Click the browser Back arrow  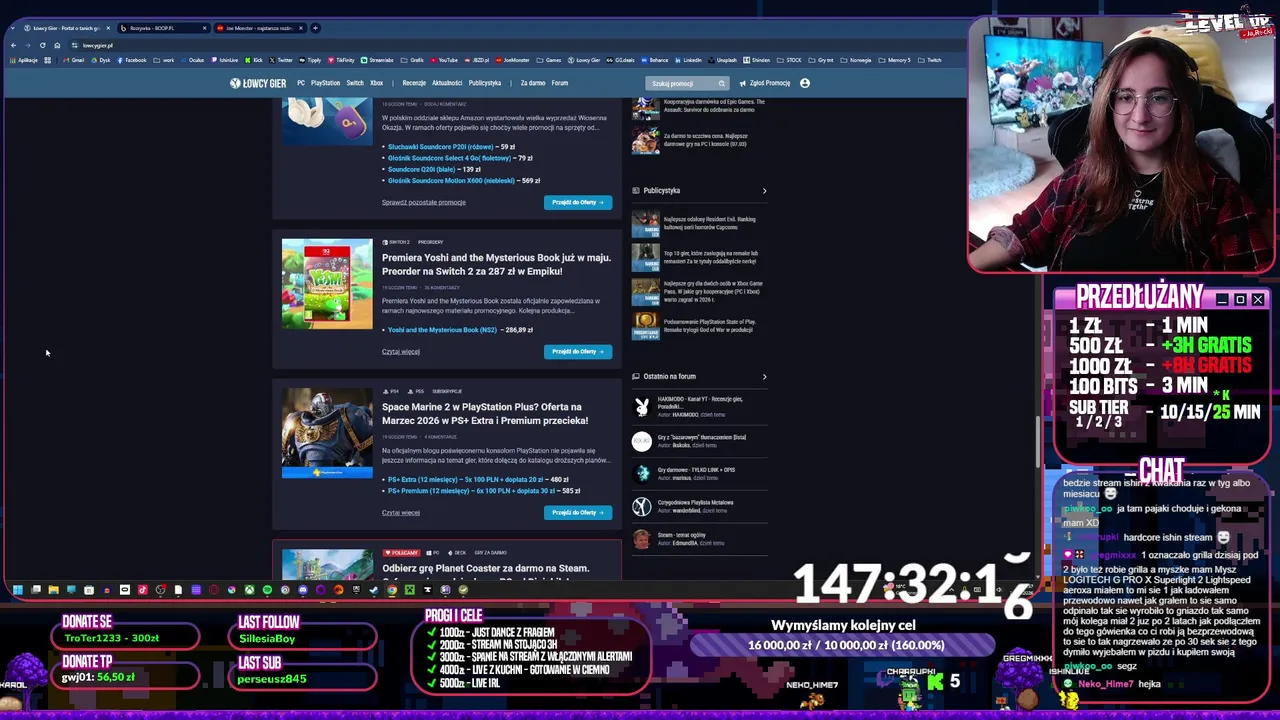[x=13, y=45]
